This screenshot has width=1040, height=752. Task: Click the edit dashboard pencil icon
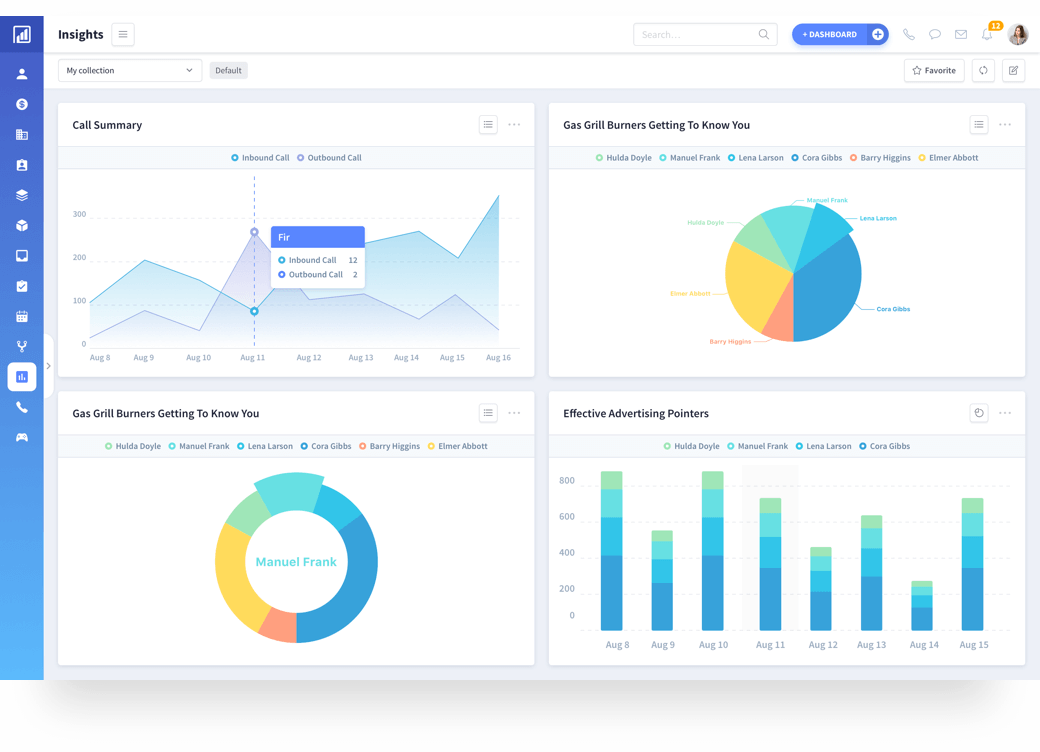pyautogui.click(x=1013, y=71)
